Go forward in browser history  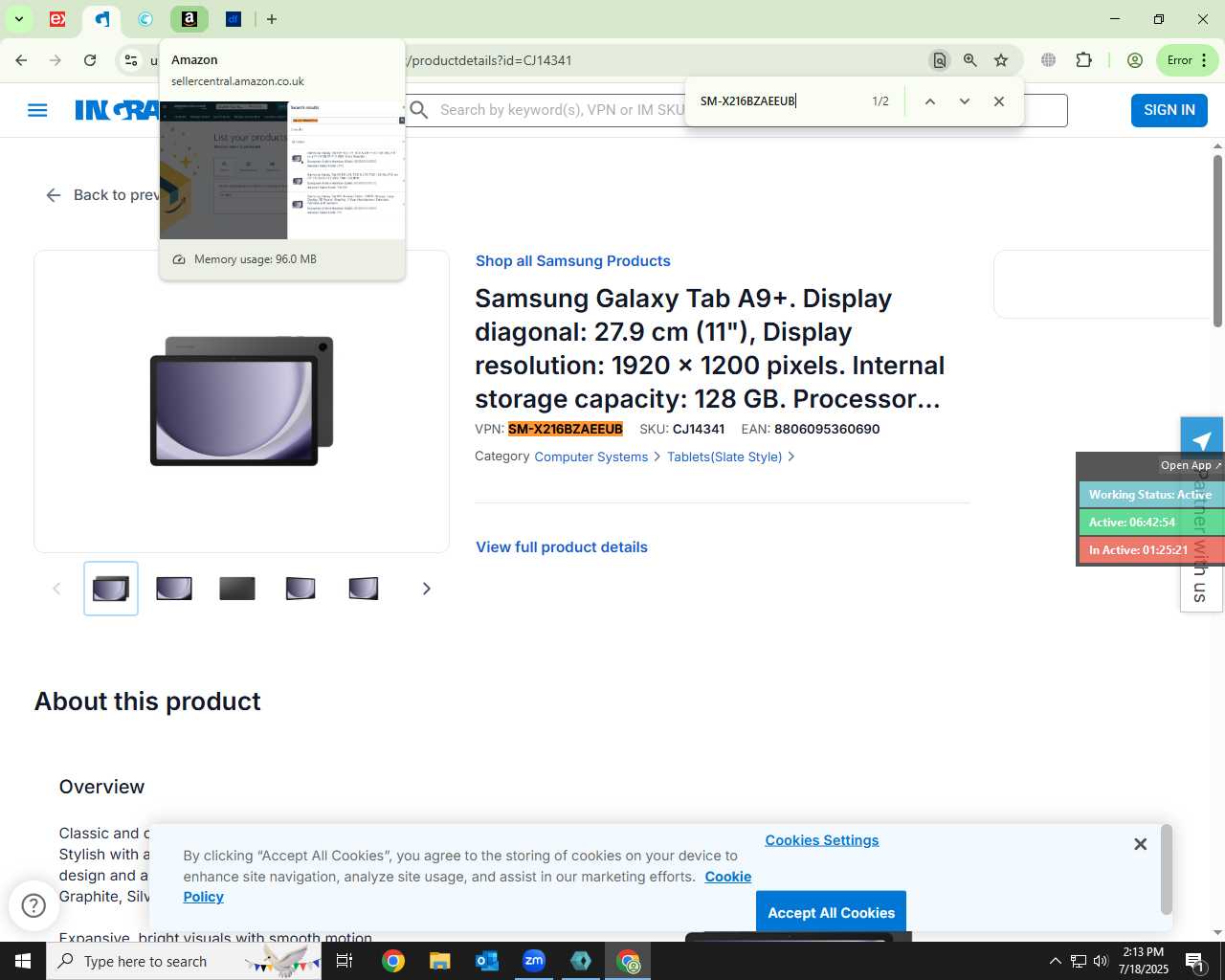pyautogui.click(x=56, y=60)
